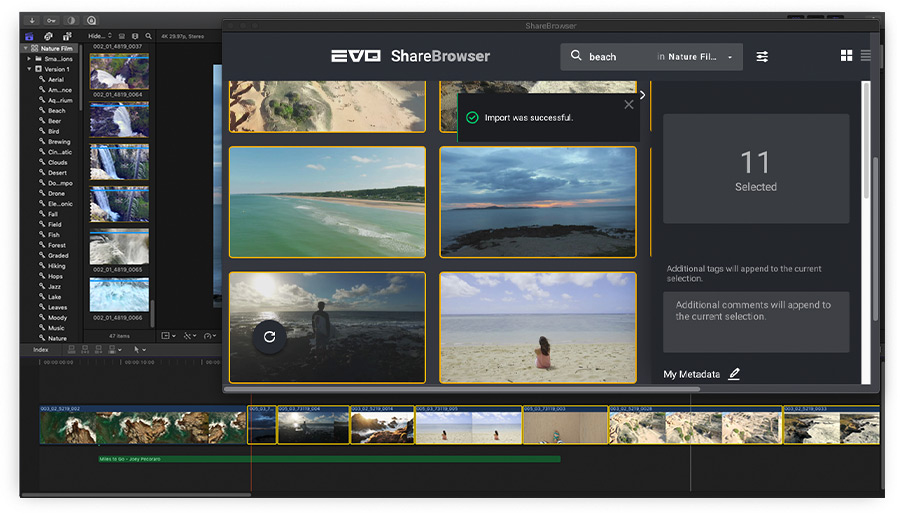Screen dimensions: 900x514
Task: Click the green success checkmark icon
Action: pos(472,118)
